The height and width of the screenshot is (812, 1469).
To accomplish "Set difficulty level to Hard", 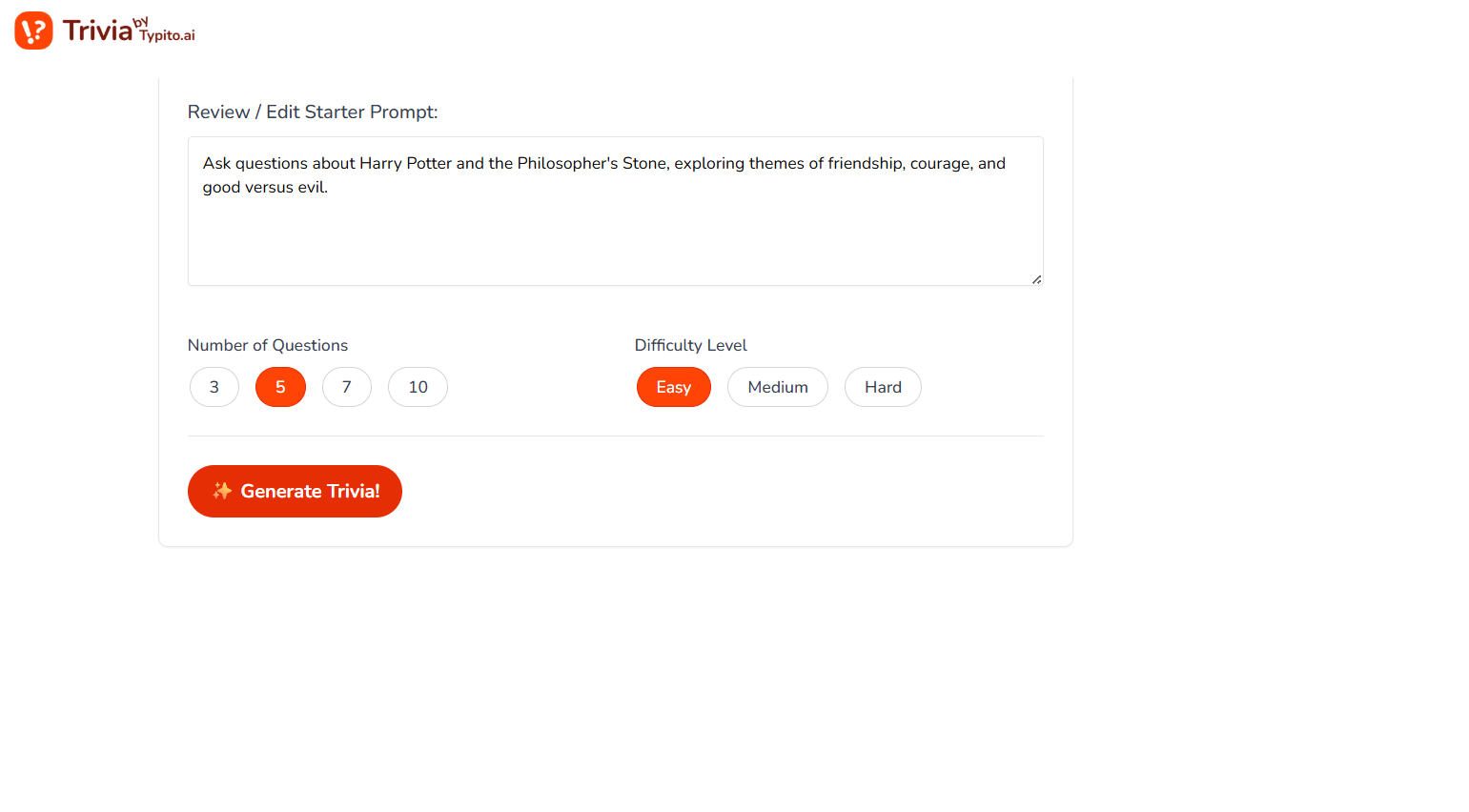I will pos(883,387).
